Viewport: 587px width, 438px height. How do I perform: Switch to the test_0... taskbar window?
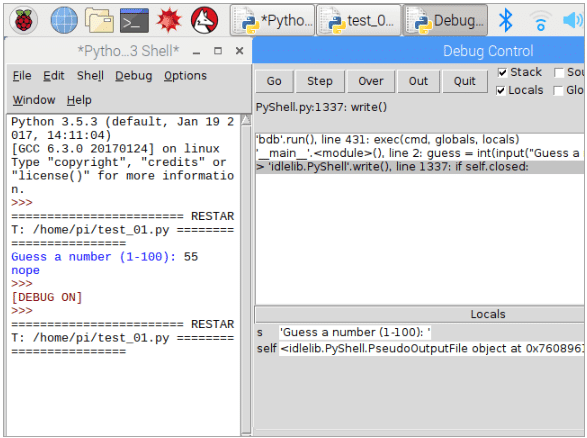point(358,20)
